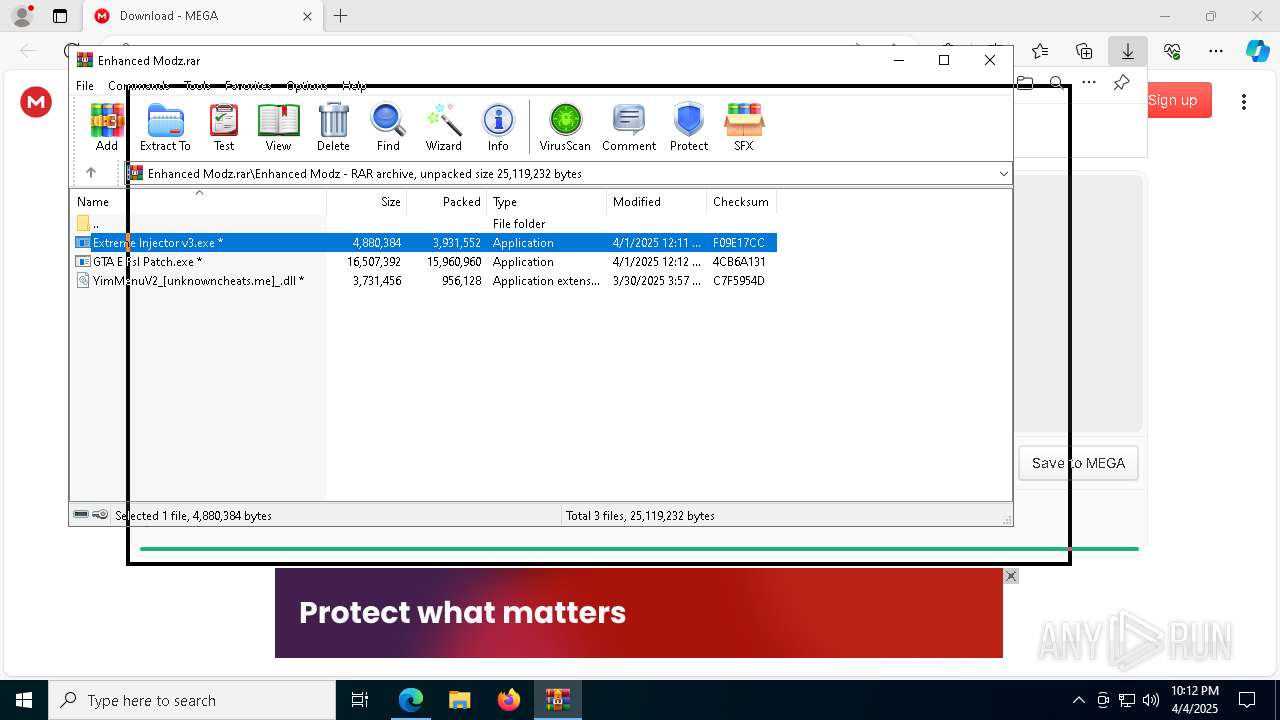This screenshot has height=720, width=1280.
Task: Expand the archive path dropdown
Action: coord(1003,174)
